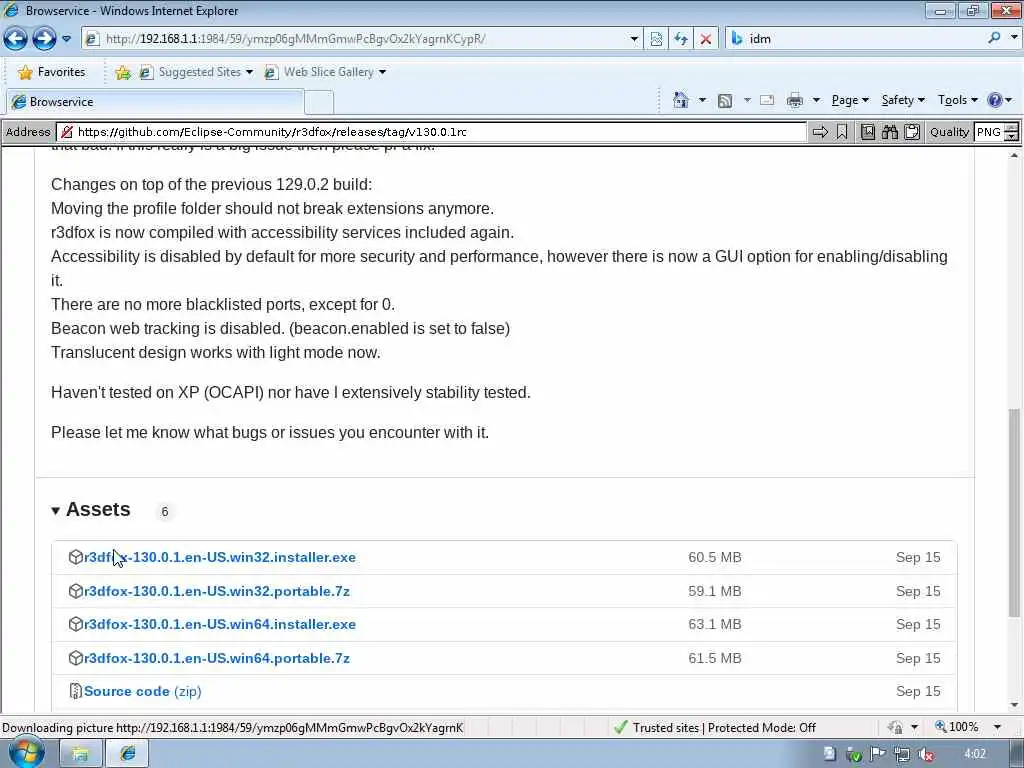Click the insecure page icon beside Browservice address

click(x=66, y=132)
